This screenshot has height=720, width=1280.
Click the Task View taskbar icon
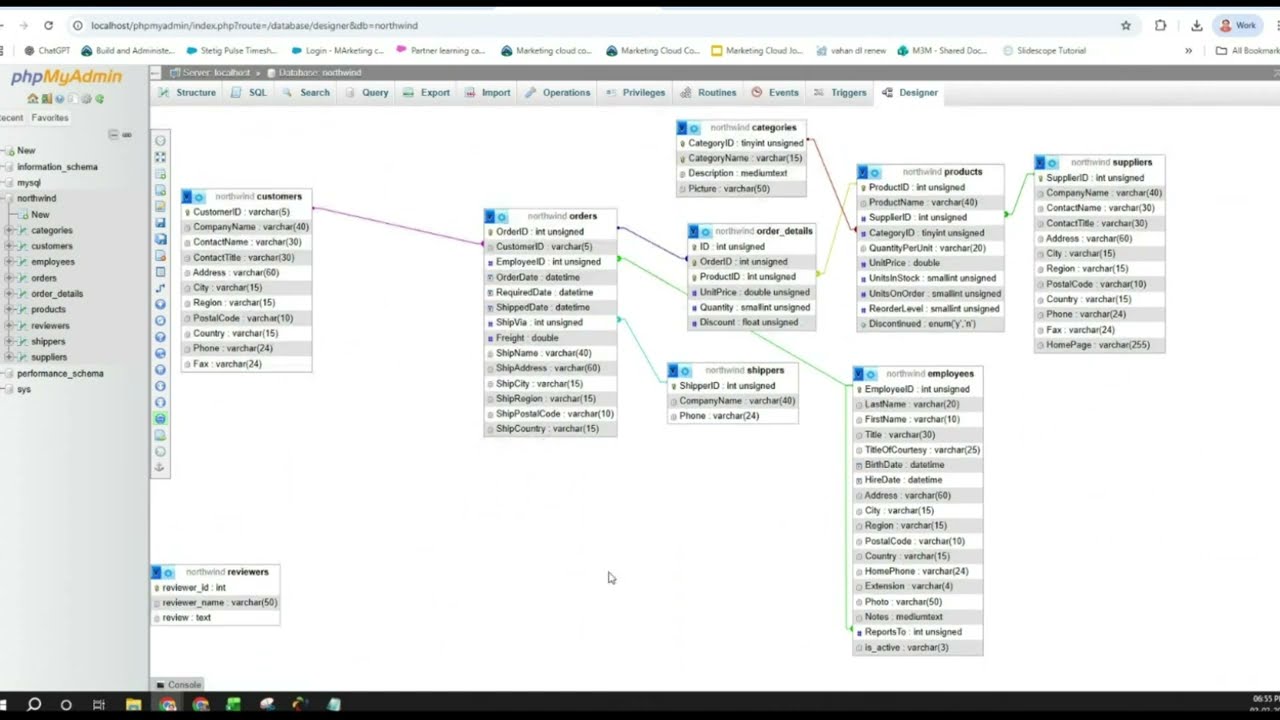98,704
